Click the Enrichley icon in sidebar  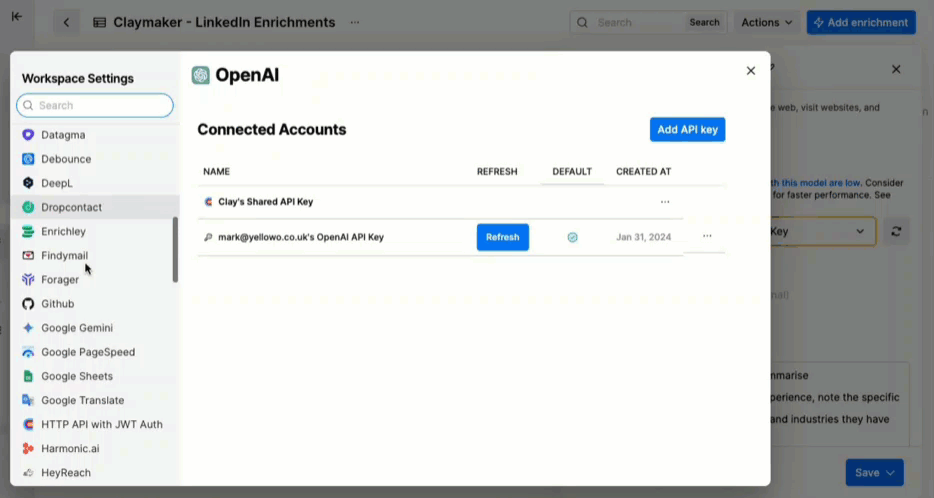28,231
